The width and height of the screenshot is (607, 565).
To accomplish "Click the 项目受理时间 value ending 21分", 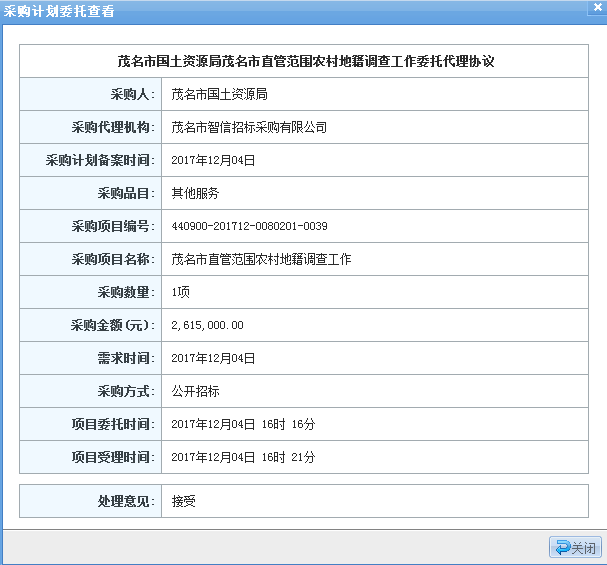I will tap(243, 457).
